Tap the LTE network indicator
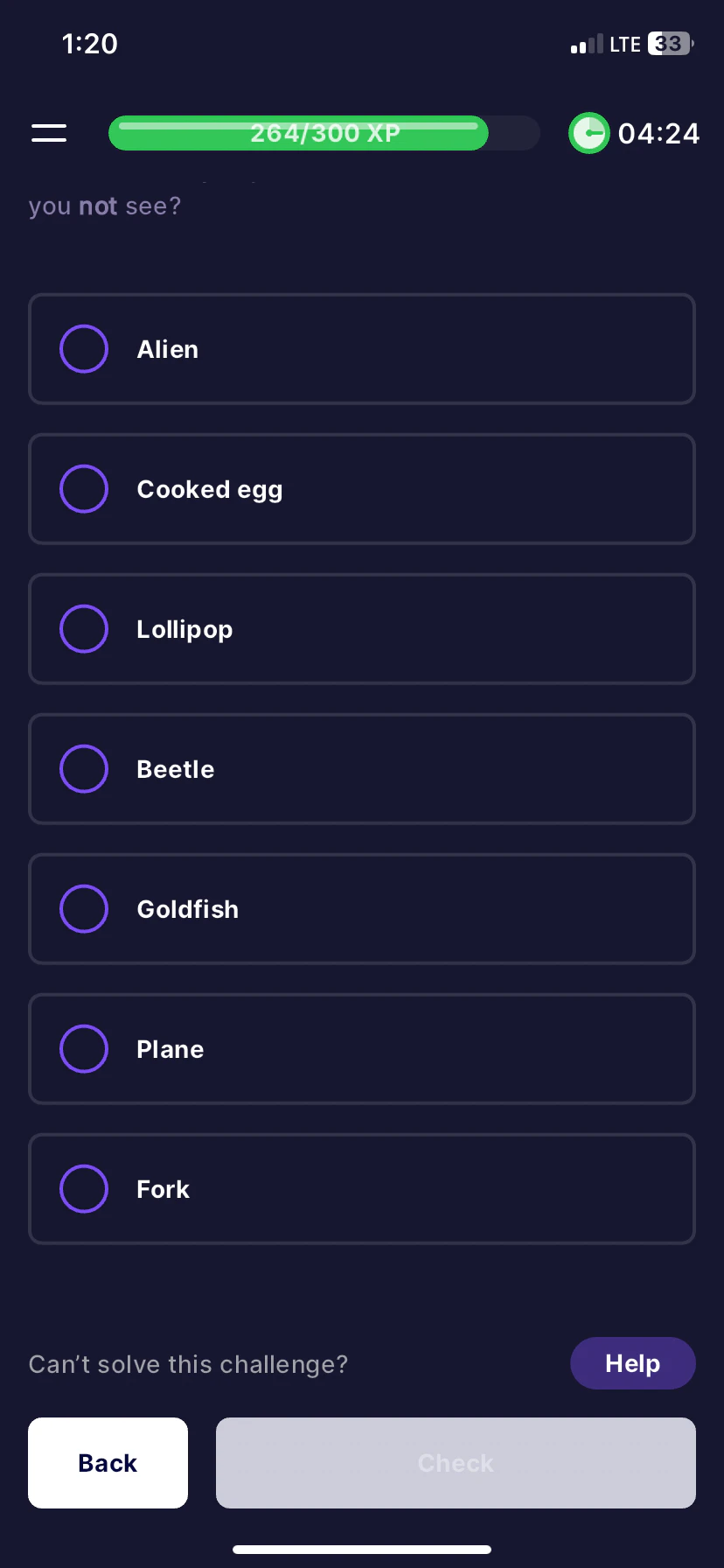724x1568 pixels. tap(625, 45)
